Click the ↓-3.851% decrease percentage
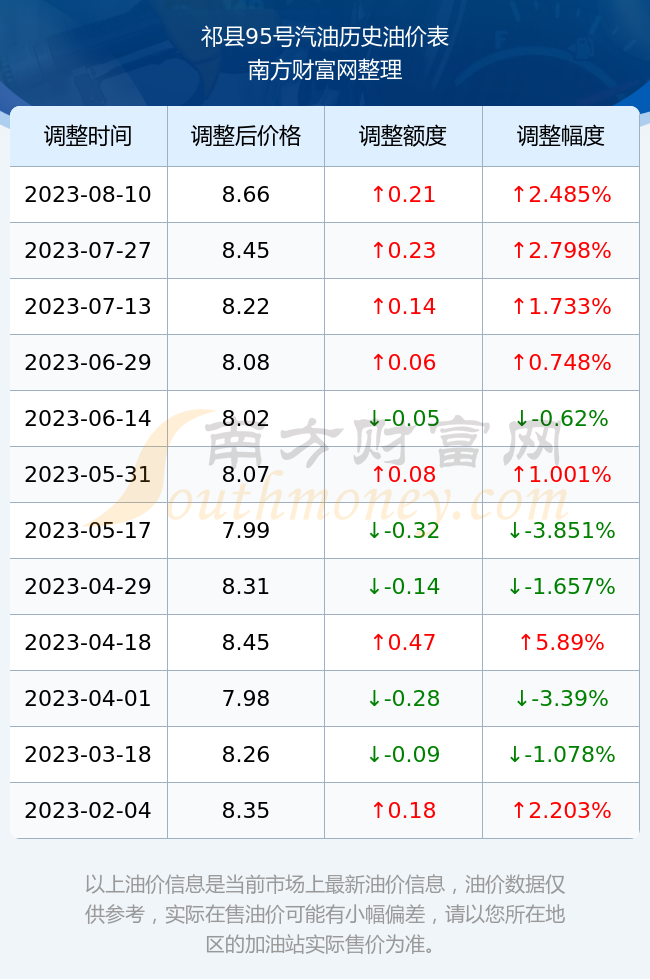This screenshot has height=980, width=650. coord(561,531)
